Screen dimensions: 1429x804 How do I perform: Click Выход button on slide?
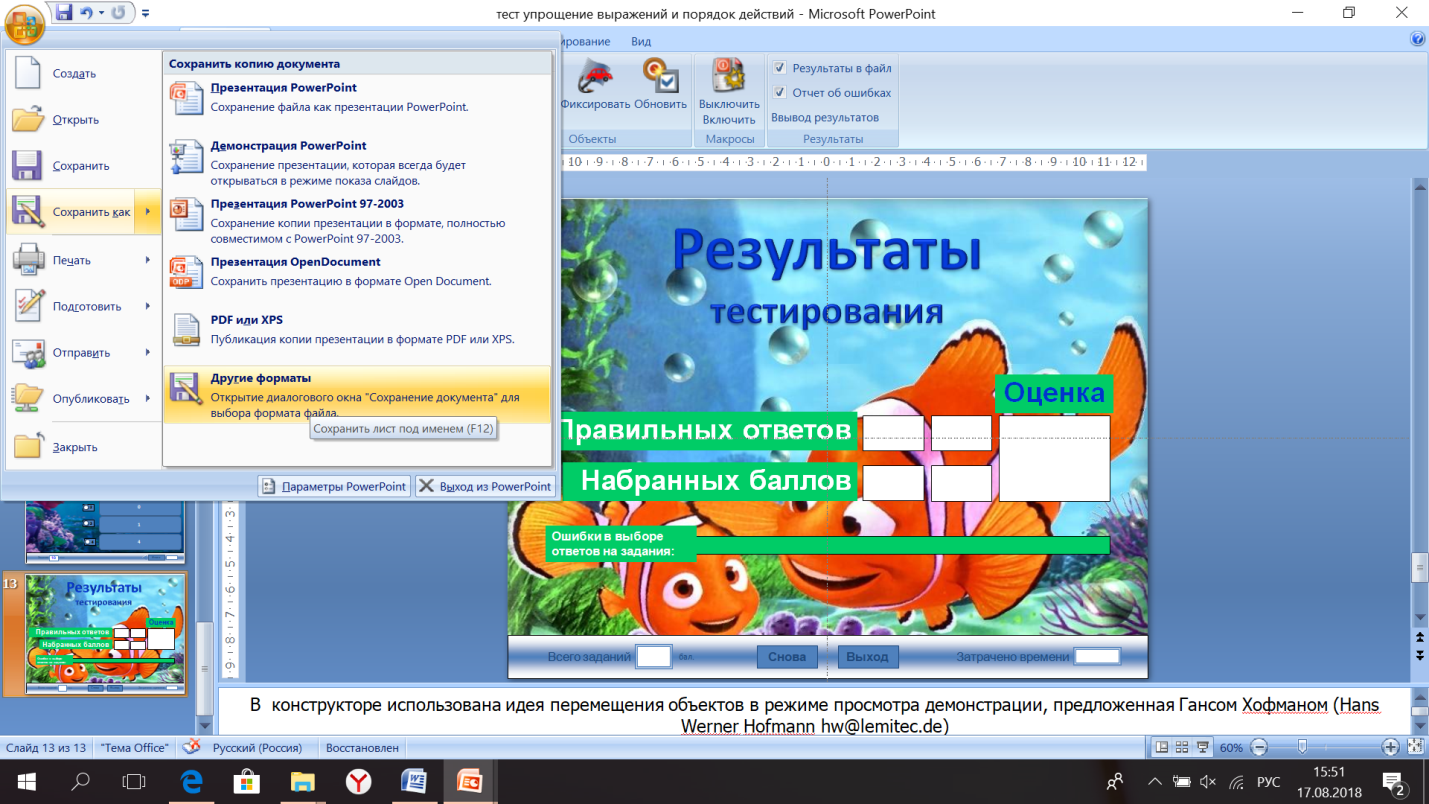coord(867,657)
